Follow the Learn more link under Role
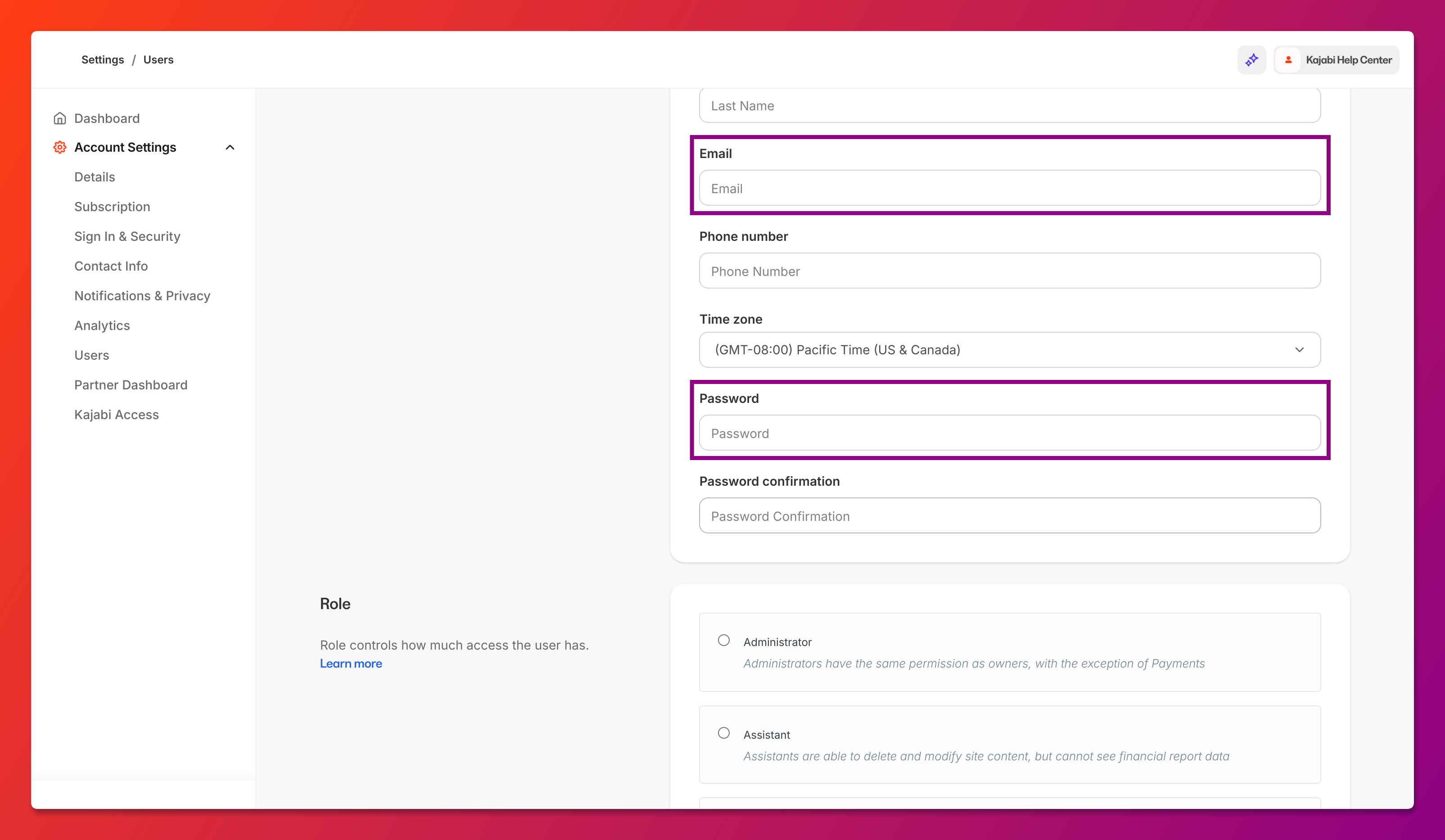This screenshot has width=1445, height=840. (x=351, y=664)
